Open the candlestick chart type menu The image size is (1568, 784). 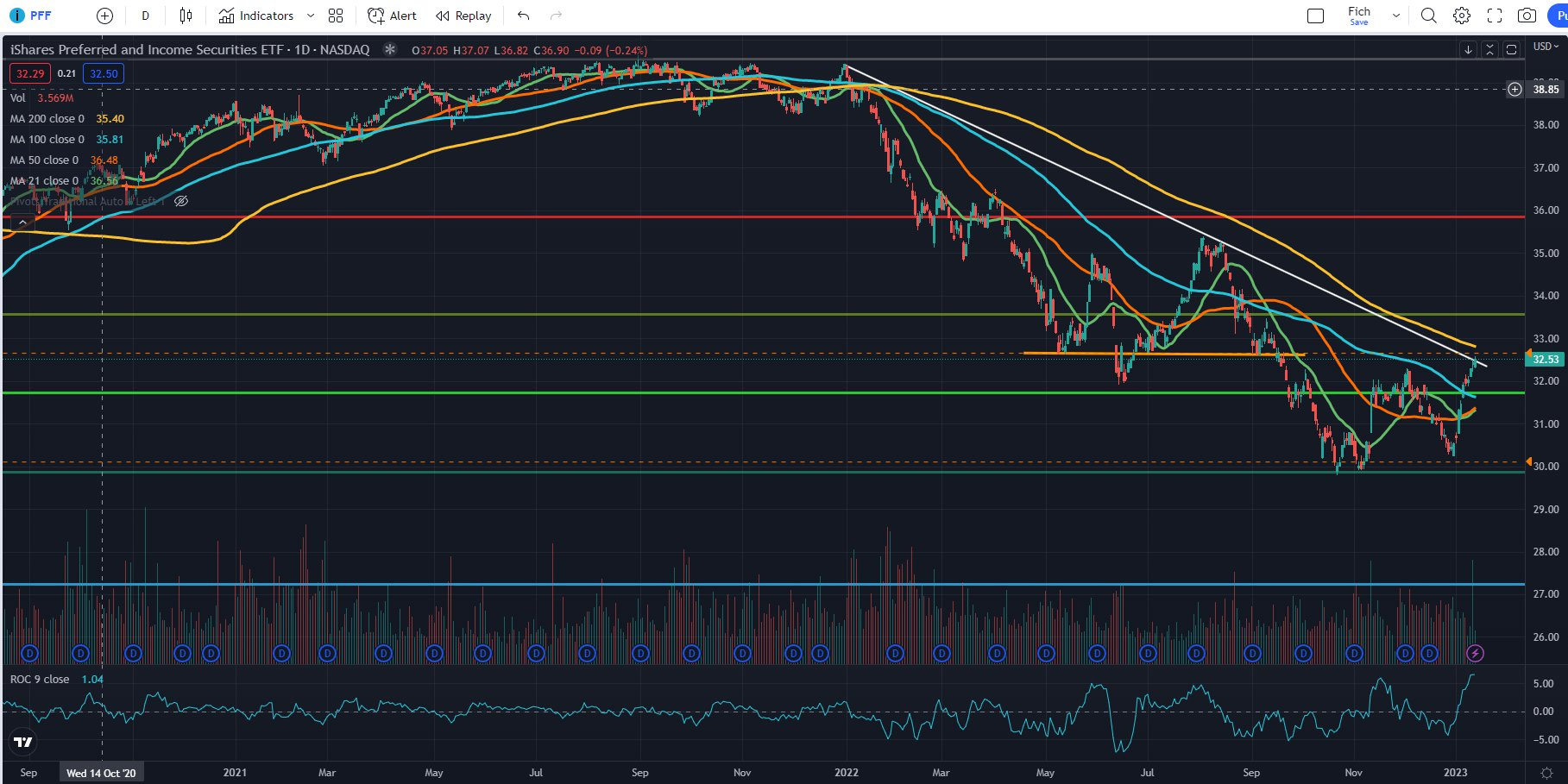(186, 16)
